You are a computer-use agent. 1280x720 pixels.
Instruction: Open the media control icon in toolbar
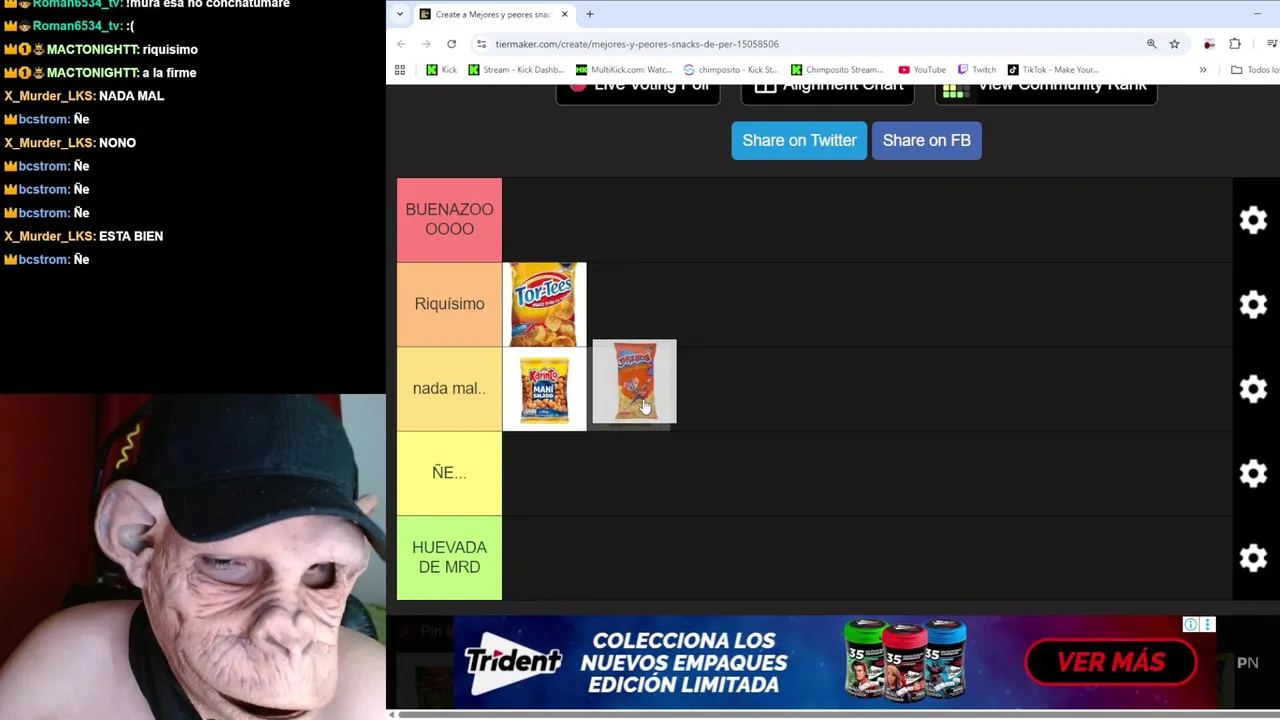pos(1272,44)
